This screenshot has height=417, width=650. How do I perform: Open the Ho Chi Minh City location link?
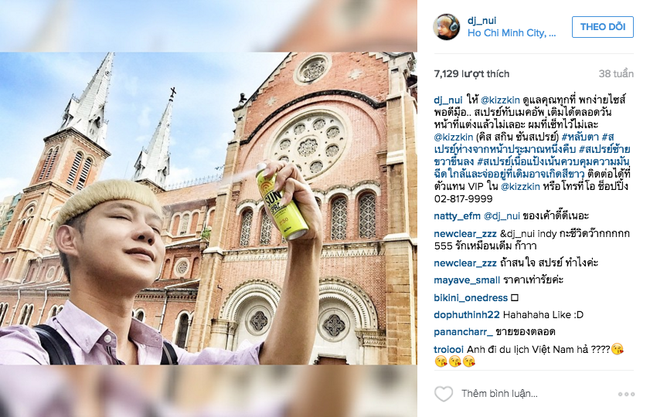[512, 33]
